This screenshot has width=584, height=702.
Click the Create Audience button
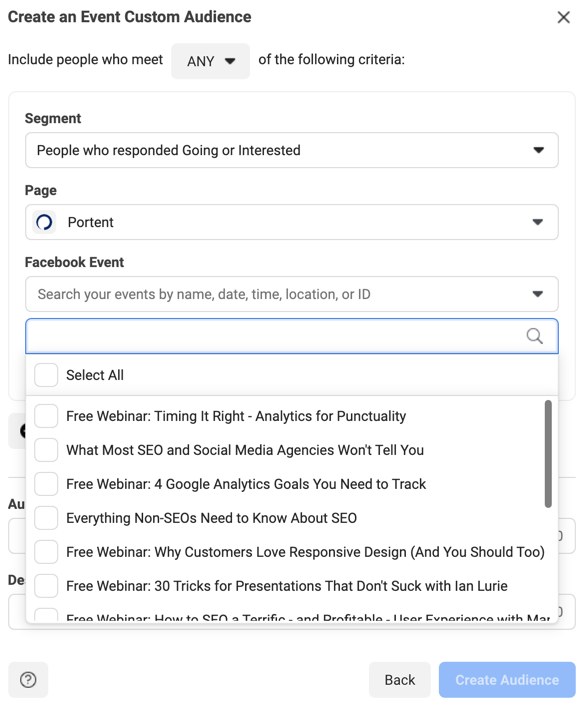(x=507, y=680)
